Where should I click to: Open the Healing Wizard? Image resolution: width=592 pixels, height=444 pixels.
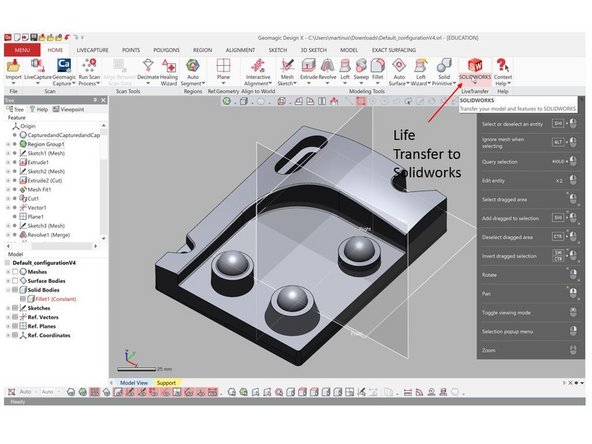pyautogui.click(x=169, y=66)
